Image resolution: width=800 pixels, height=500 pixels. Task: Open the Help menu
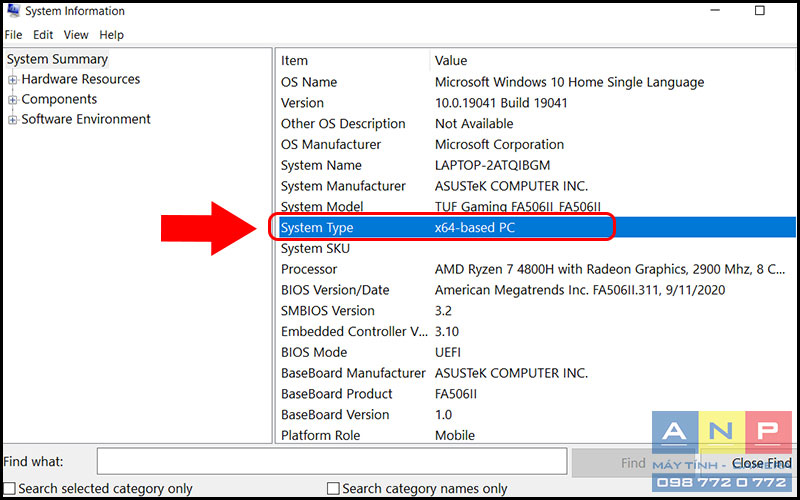tap(111, 35)
